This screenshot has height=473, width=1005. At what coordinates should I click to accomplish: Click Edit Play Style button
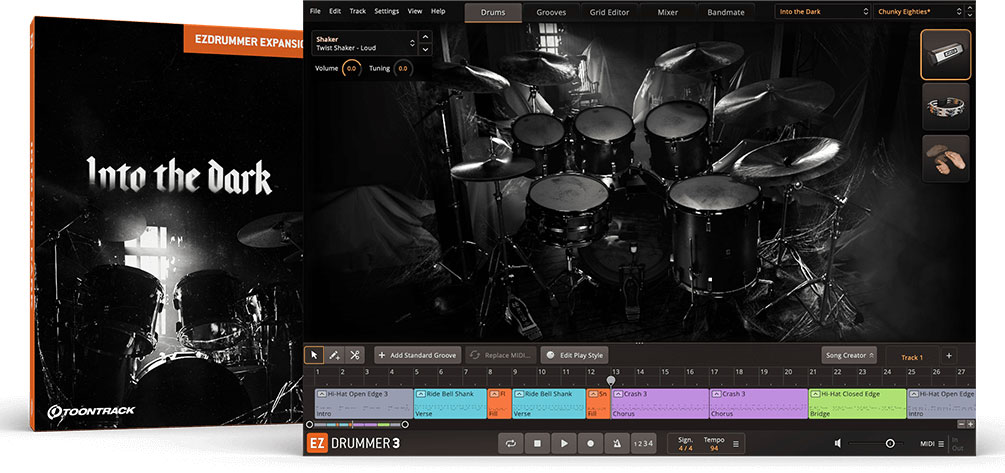pyautogui.click(x=574, y=355)
